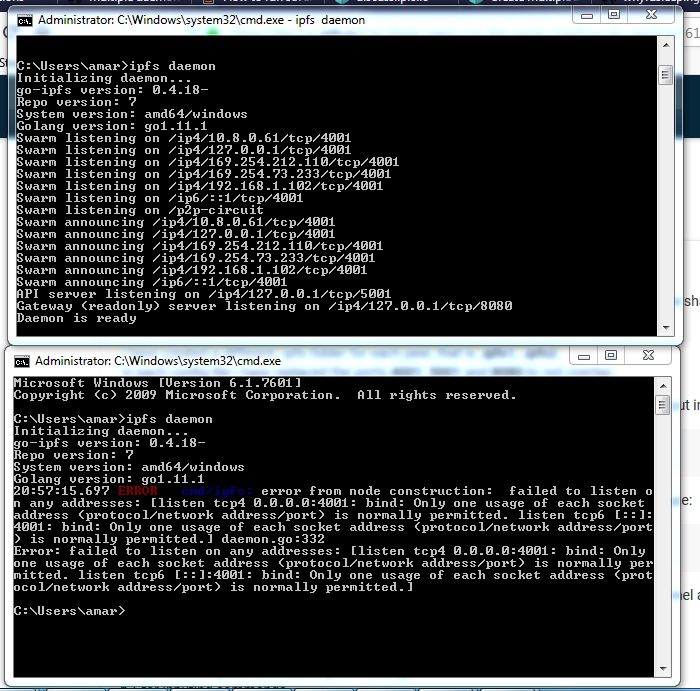Screen dimensions: 700x691
Task: Click the cmd icon in the lower cmd.exe window title
Action: tap(21, 361)
